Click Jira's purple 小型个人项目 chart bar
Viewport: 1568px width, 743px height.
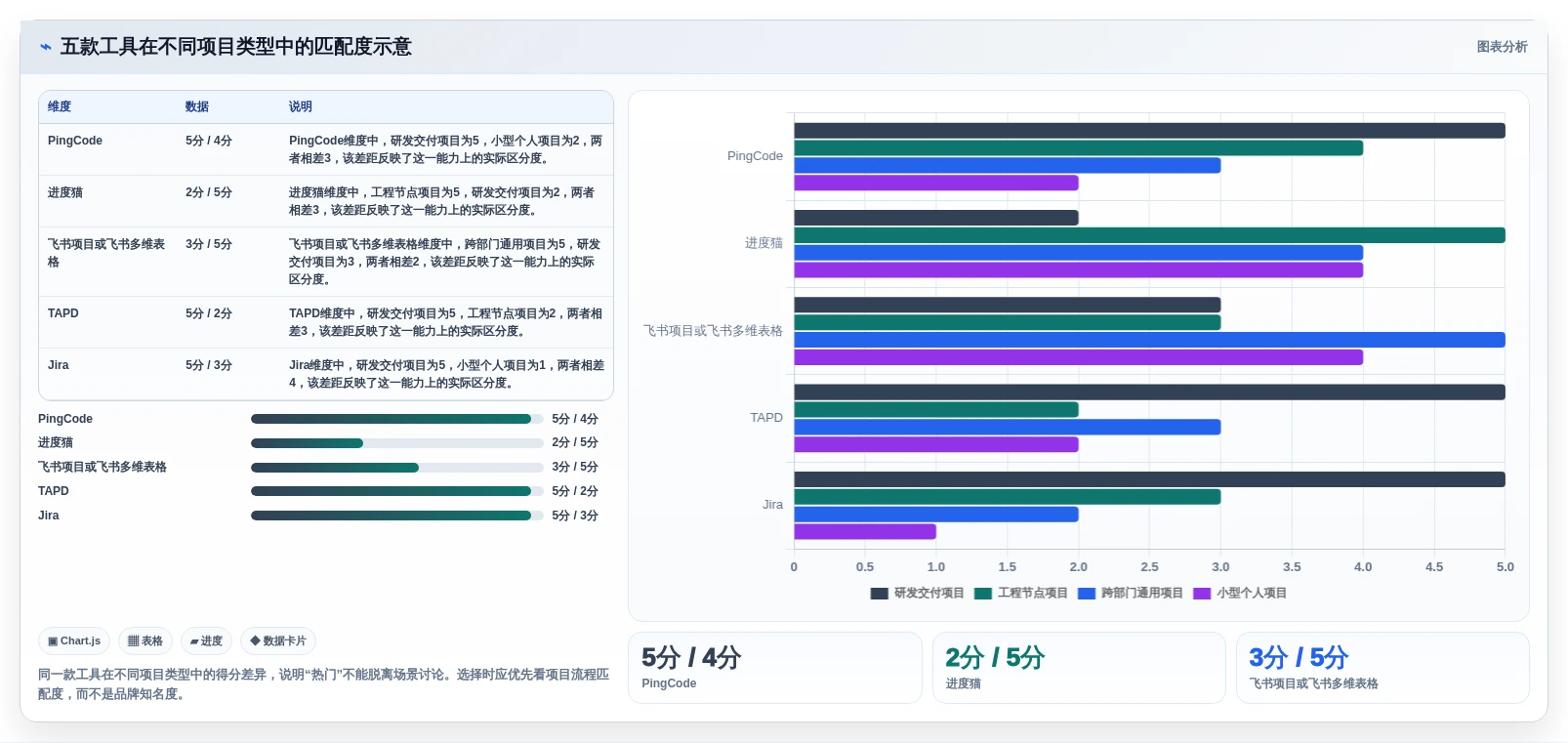point(865,532)
